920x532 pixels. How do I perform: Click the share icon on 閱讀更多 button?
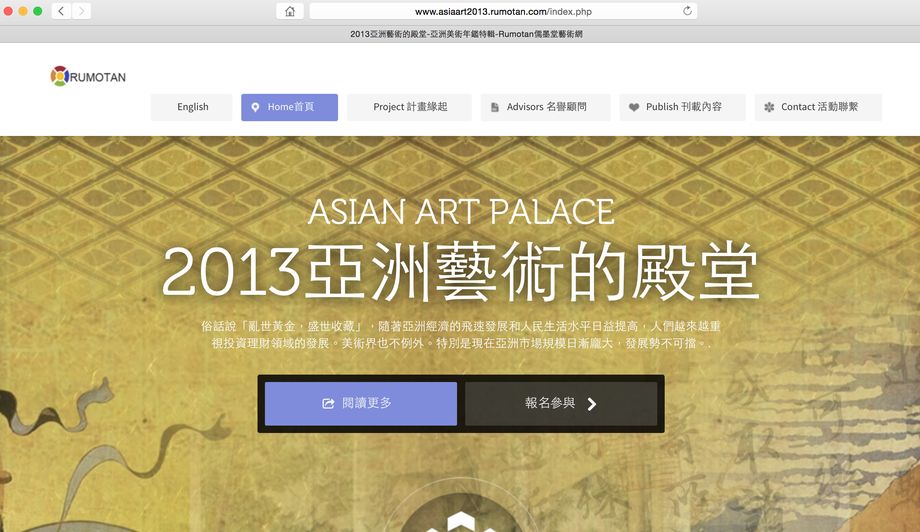tap(329, 404)
